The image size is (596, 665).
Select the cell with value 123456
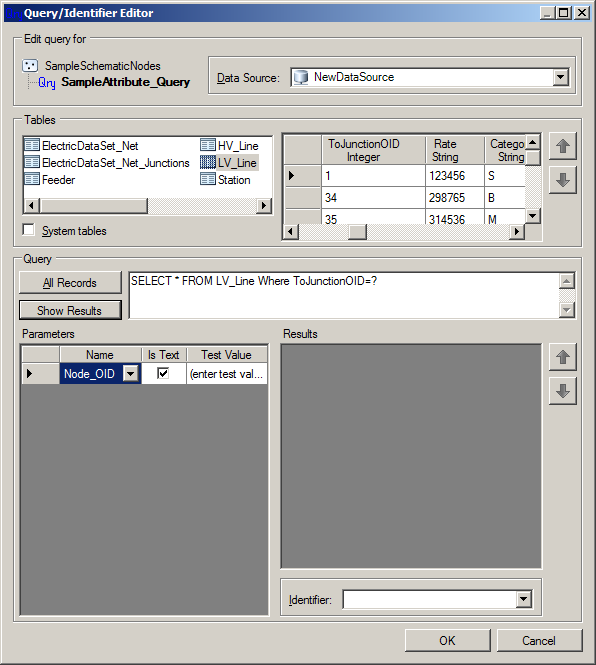(455, 176)
